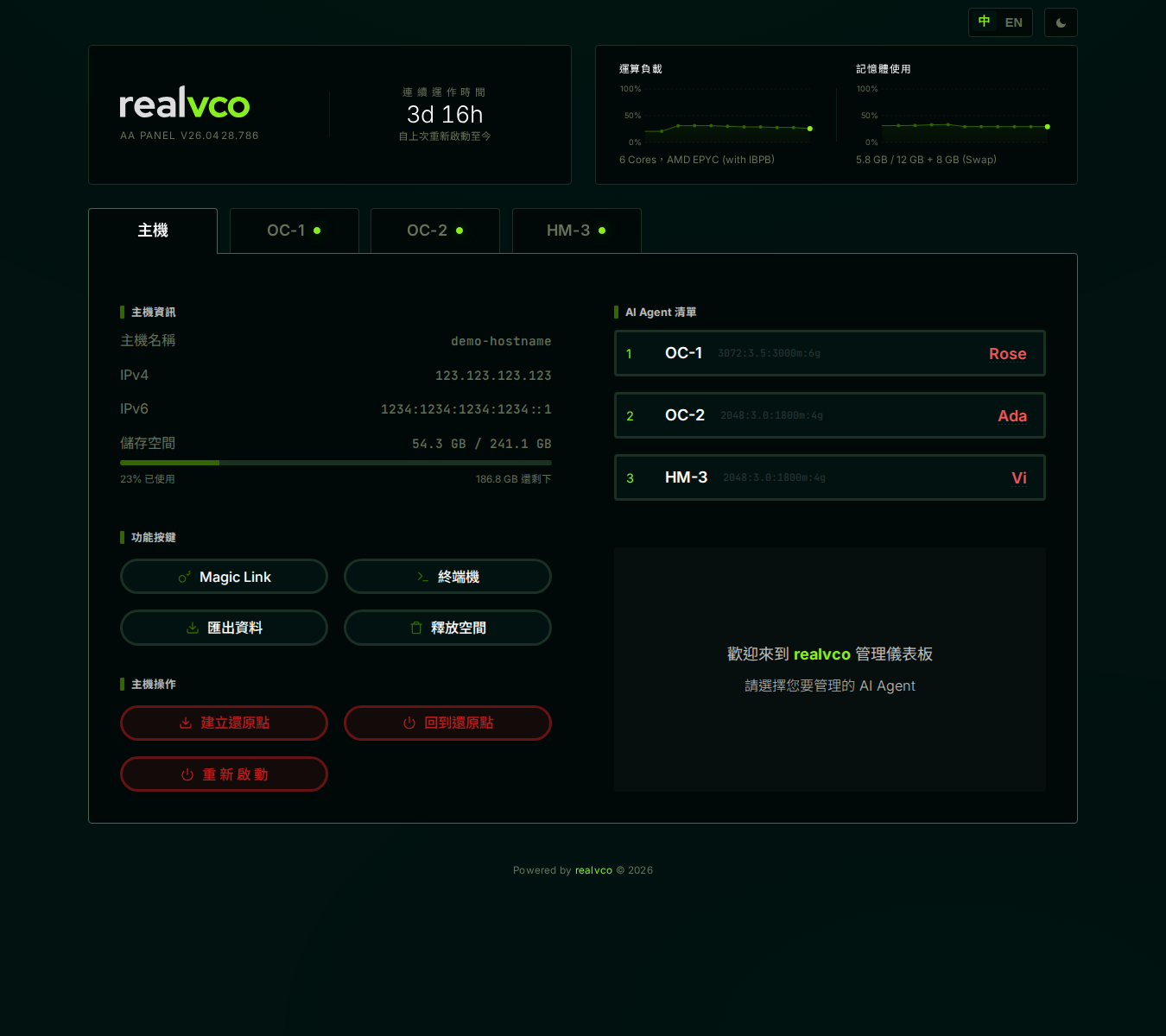Click the 23% 已使用 label

coord(148,479)
